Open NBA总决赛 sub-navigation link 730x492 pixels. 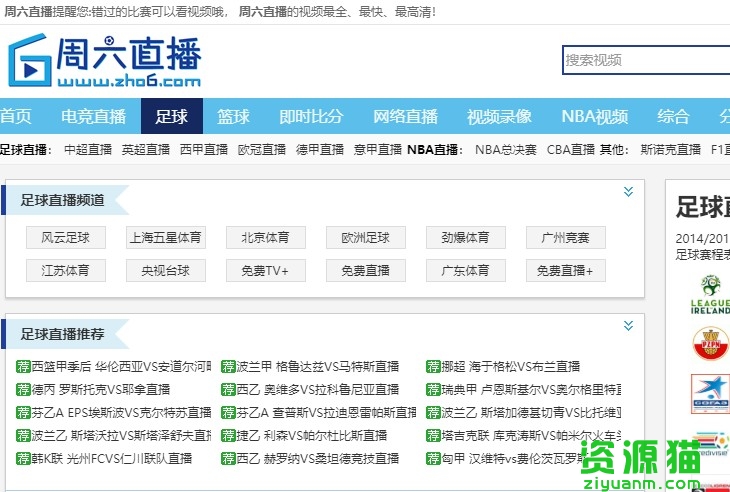click(x=506, y=149)
